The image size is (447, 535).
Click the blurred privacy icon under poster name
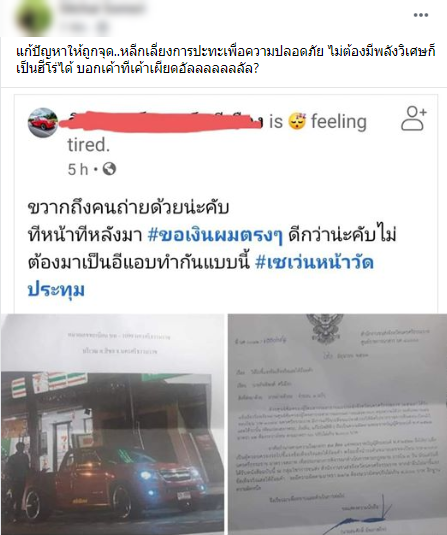103,27
